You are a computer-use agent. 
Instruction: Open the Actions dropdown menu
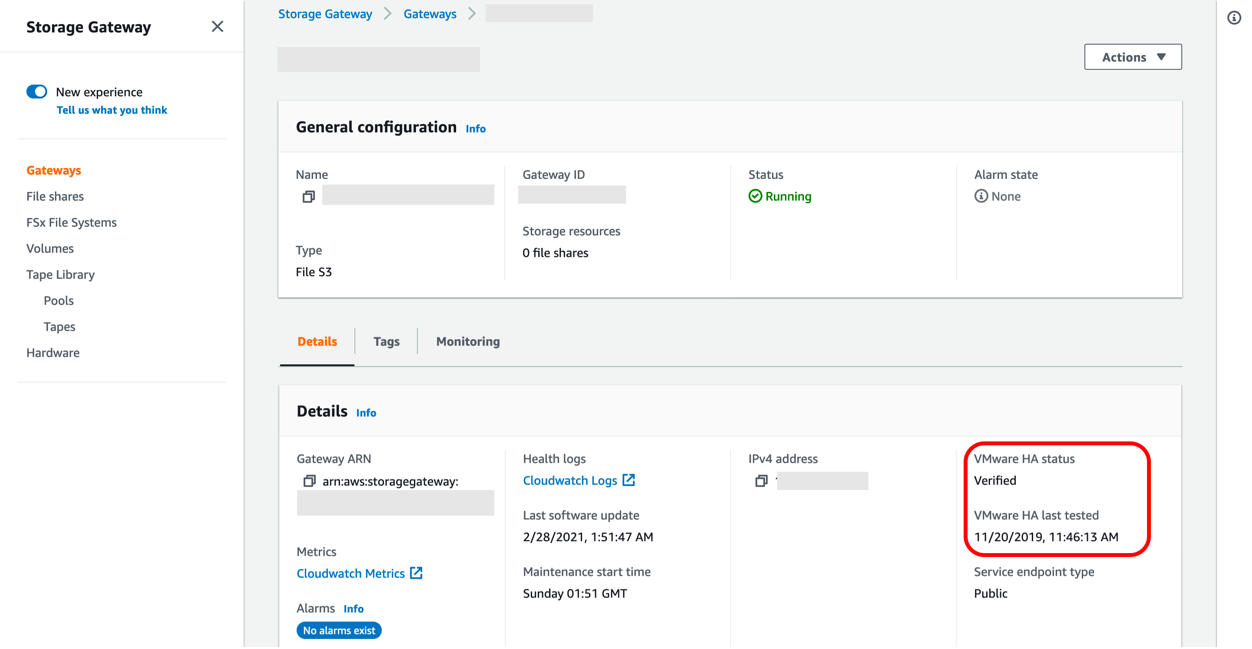pos(1132,56)
